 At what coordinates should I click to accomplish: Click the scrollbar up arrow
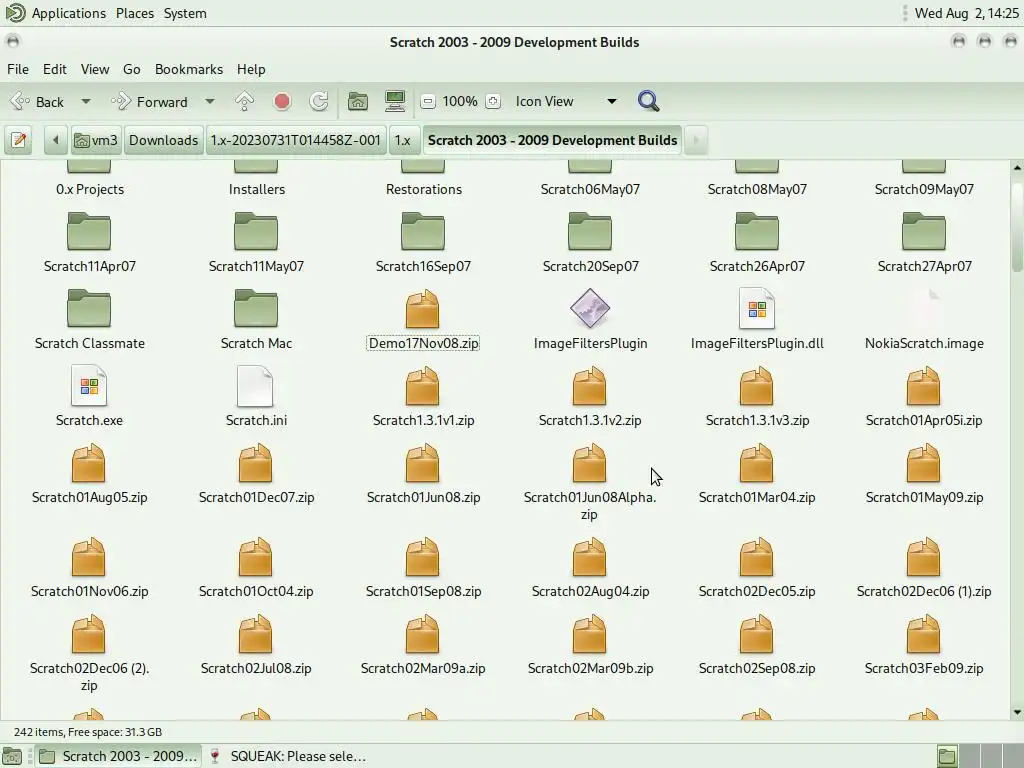(x=1017, y=168)
